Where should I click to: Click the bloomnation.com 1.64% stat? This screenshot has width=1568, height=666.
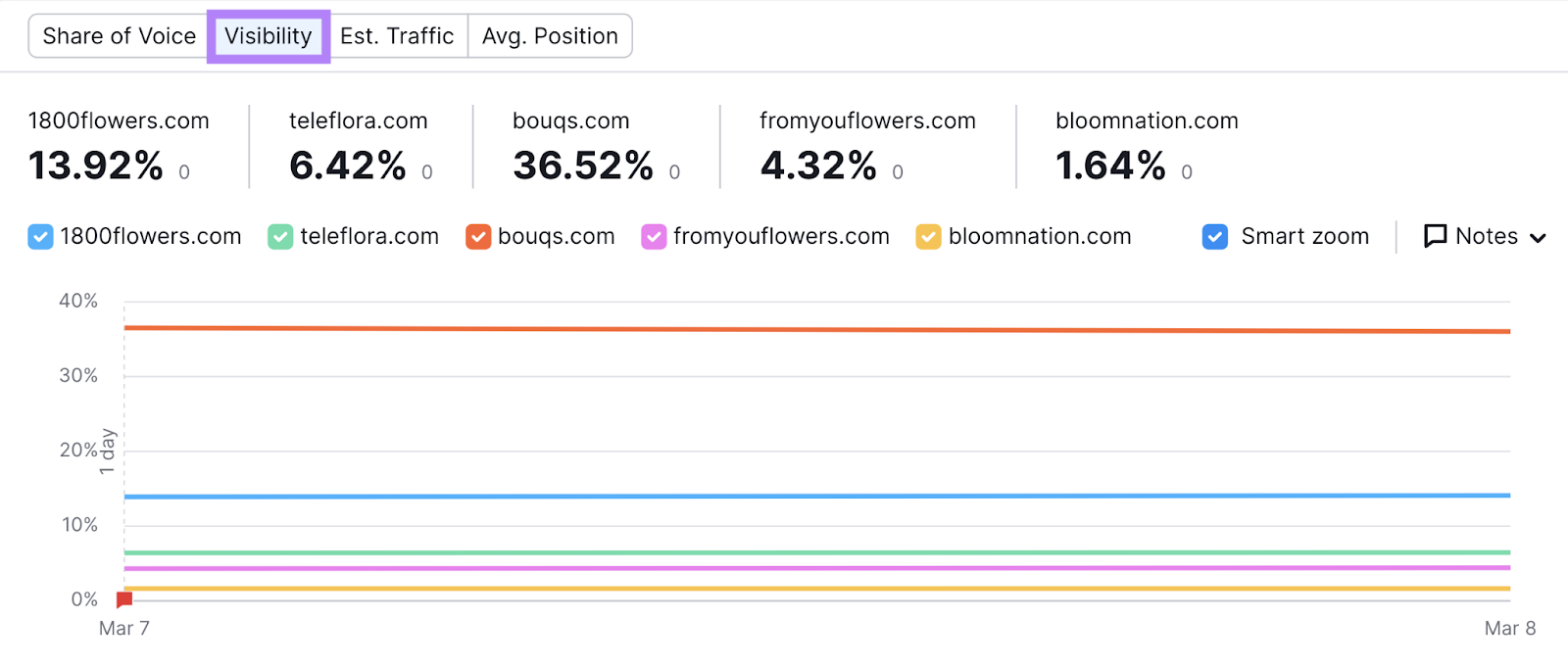pyautogui.click(x=1110, y=166)
